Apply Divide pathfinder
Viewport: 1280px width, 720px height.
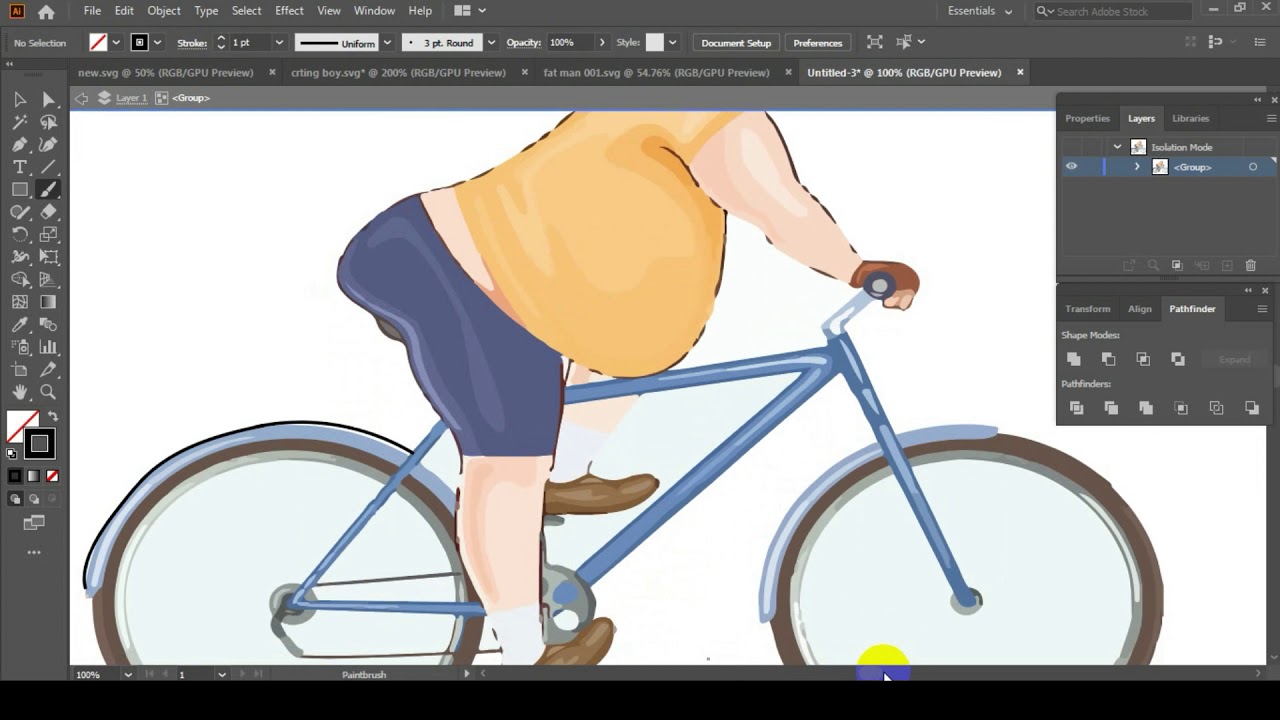(1076, 408)
